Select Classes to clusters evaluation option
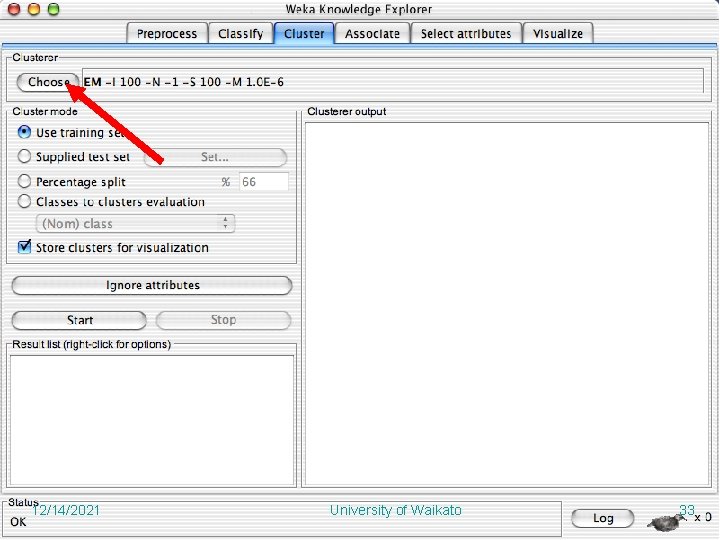 24,201
